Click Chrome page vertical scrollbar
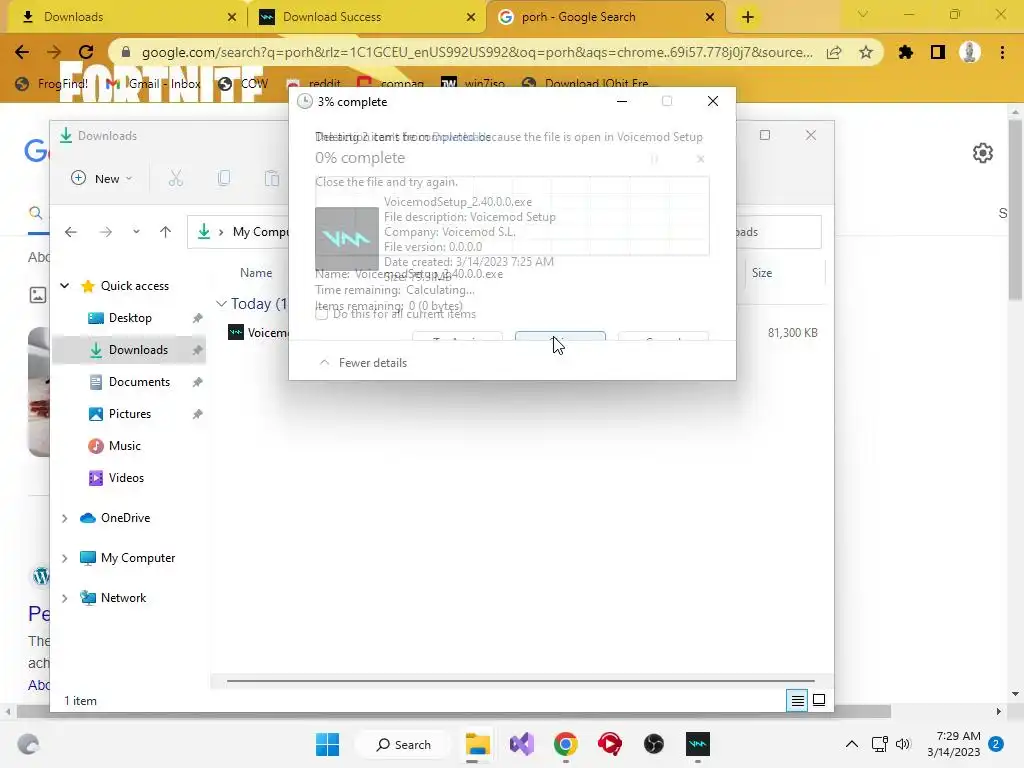 click(1015, 209)
